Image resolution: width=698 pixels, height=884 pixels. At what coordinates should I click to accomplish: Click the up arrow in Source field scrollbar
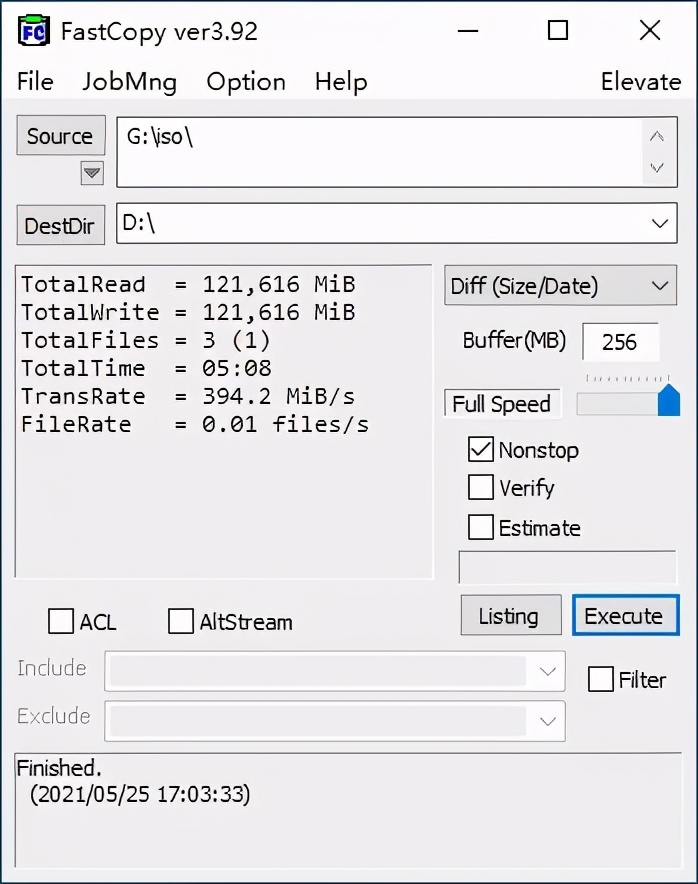(x=657, y=136)
